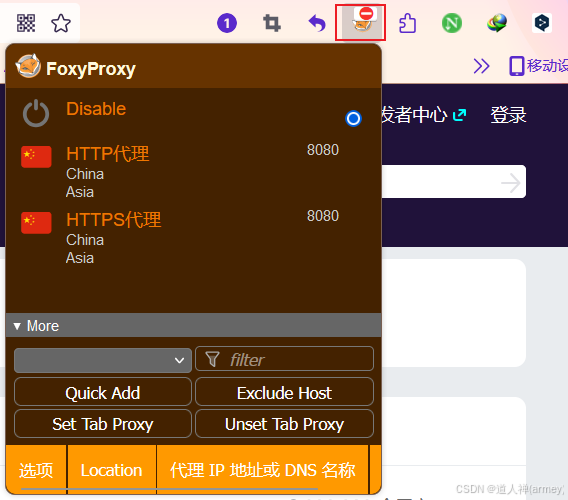568x500 pixels.
Task: Click the Quick Add button
Action: pyautogui.click(x=103, y=392)
